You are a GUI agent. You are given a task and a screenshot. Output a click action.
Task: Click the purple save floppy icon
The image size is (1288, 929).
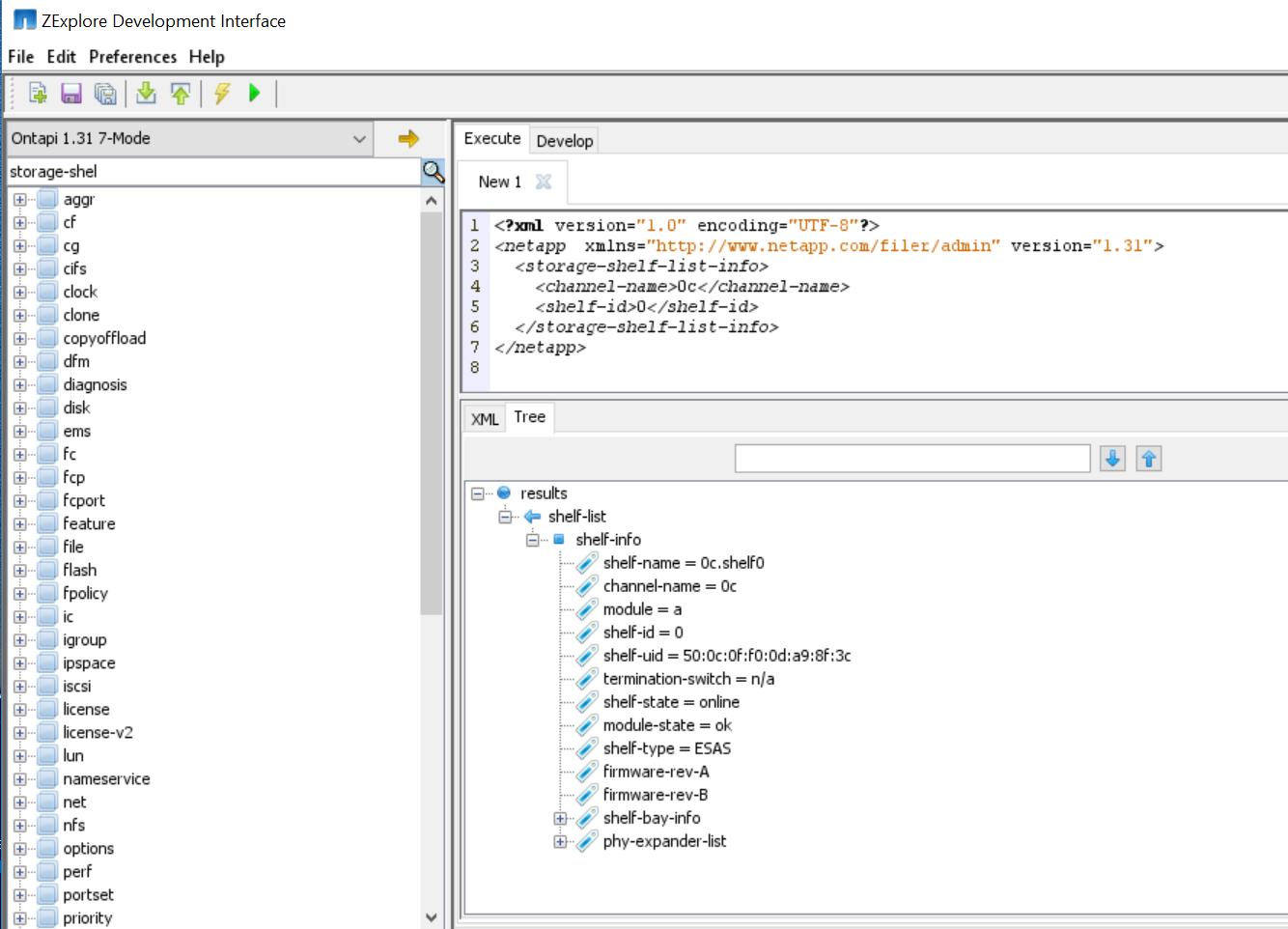(x=71, y=93)
